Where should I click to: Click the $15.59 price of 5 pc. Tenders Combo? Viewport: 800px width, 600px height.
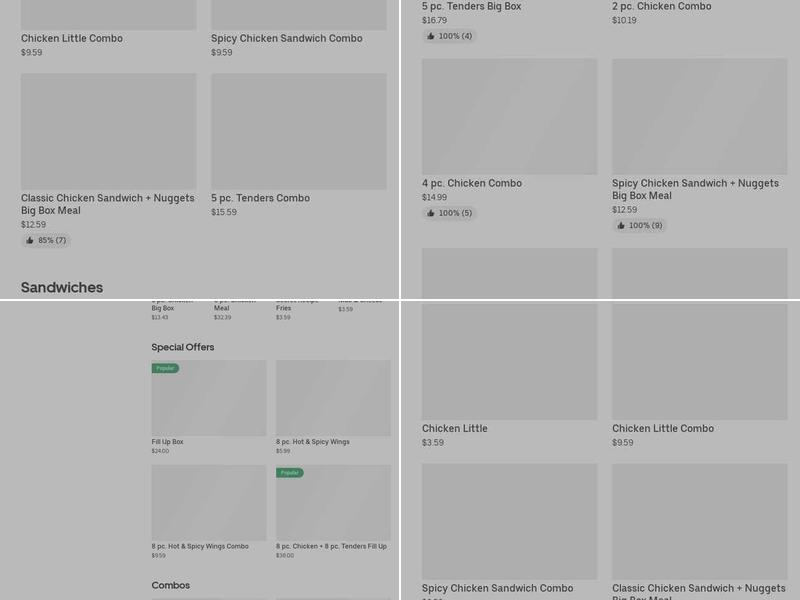(x=224, y=212)
